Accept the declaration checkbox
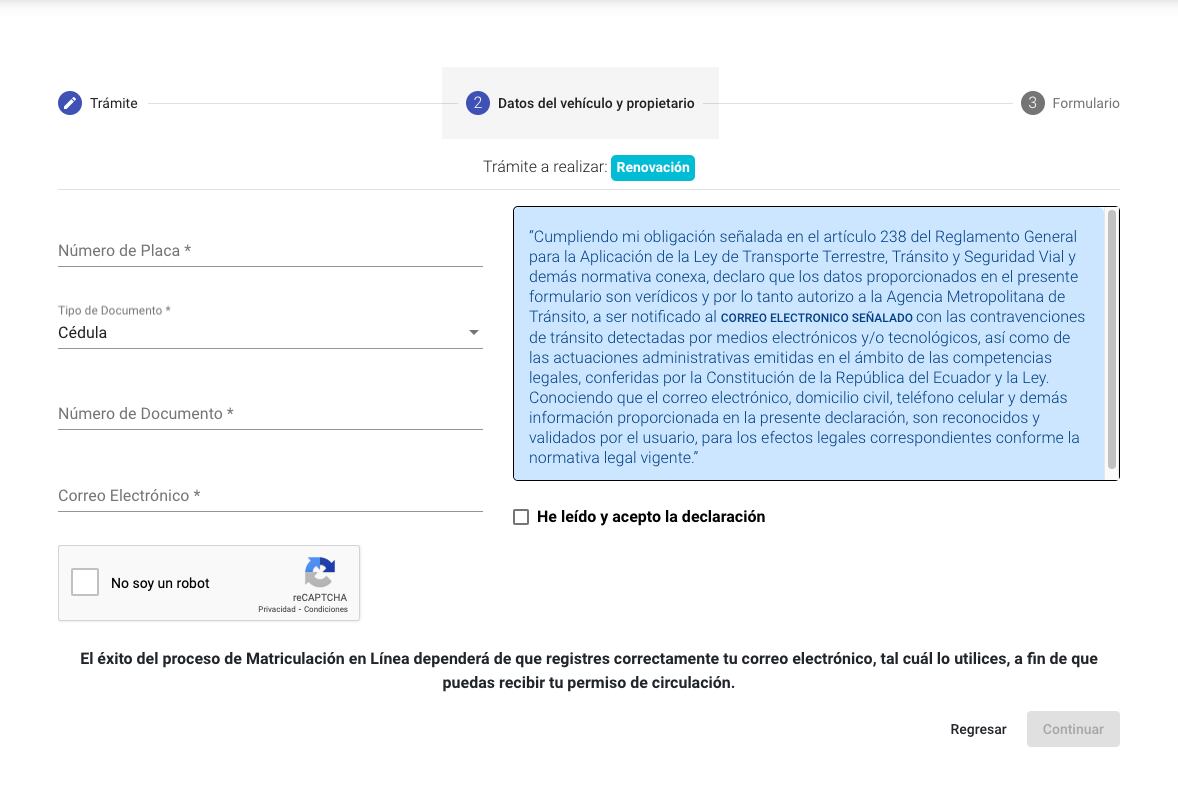1178x788 pixels. 521,517
